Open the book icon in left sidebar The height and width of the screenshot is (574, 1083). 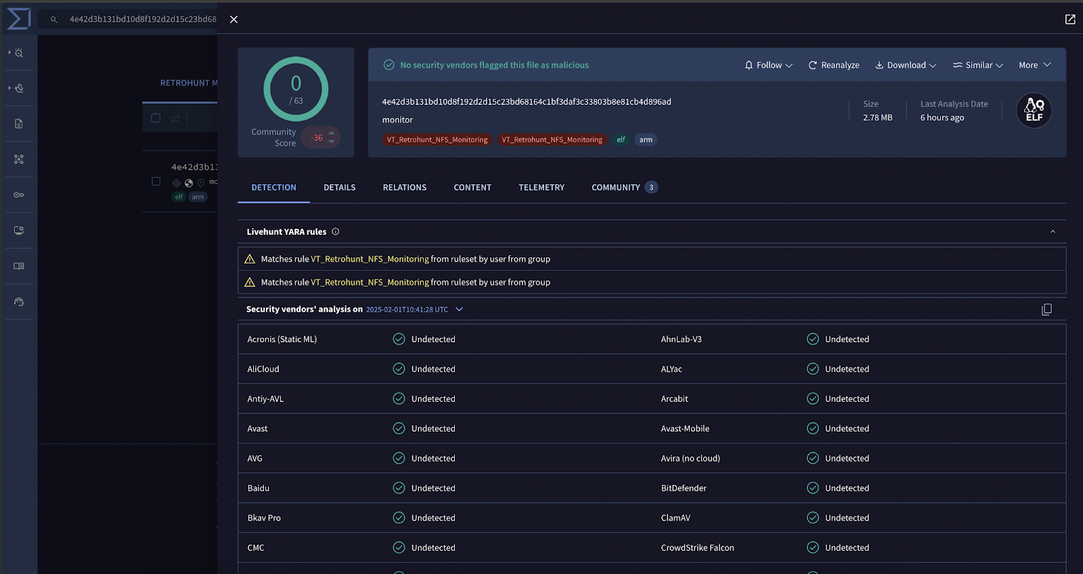[x=18, y=266]
